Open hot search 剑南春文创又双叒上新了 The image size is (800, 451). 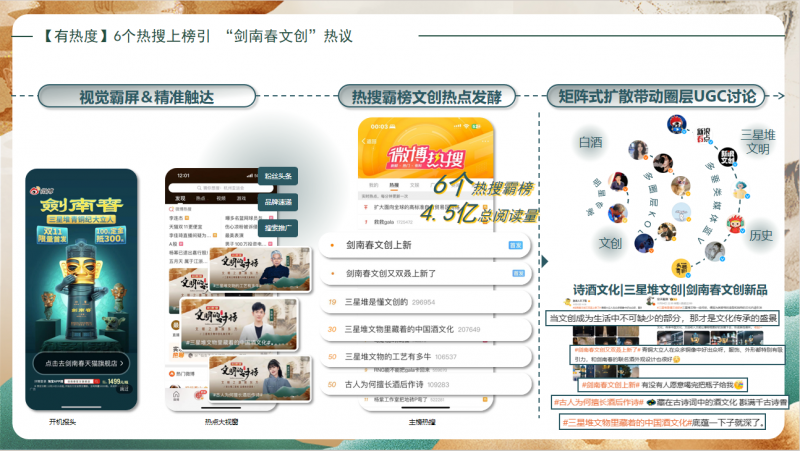[x=427, y=273]
